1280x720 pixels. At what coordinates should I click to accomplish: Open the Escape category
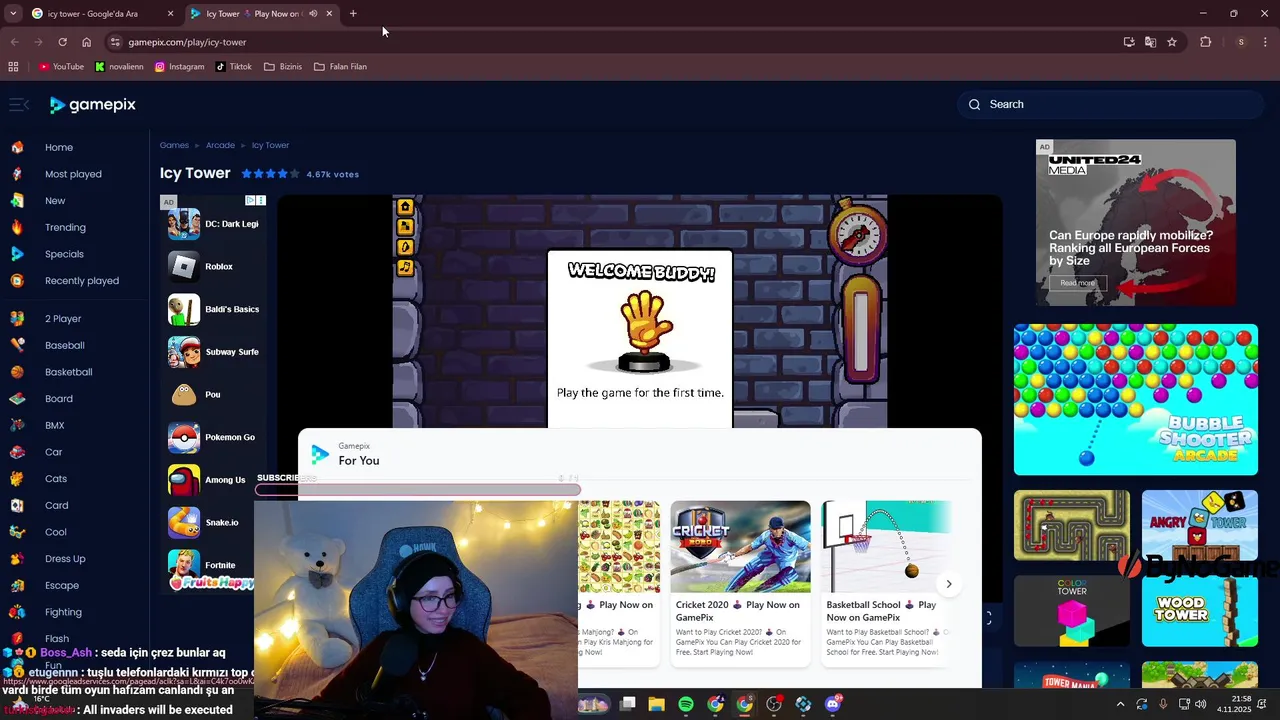[x=62, y=585]
